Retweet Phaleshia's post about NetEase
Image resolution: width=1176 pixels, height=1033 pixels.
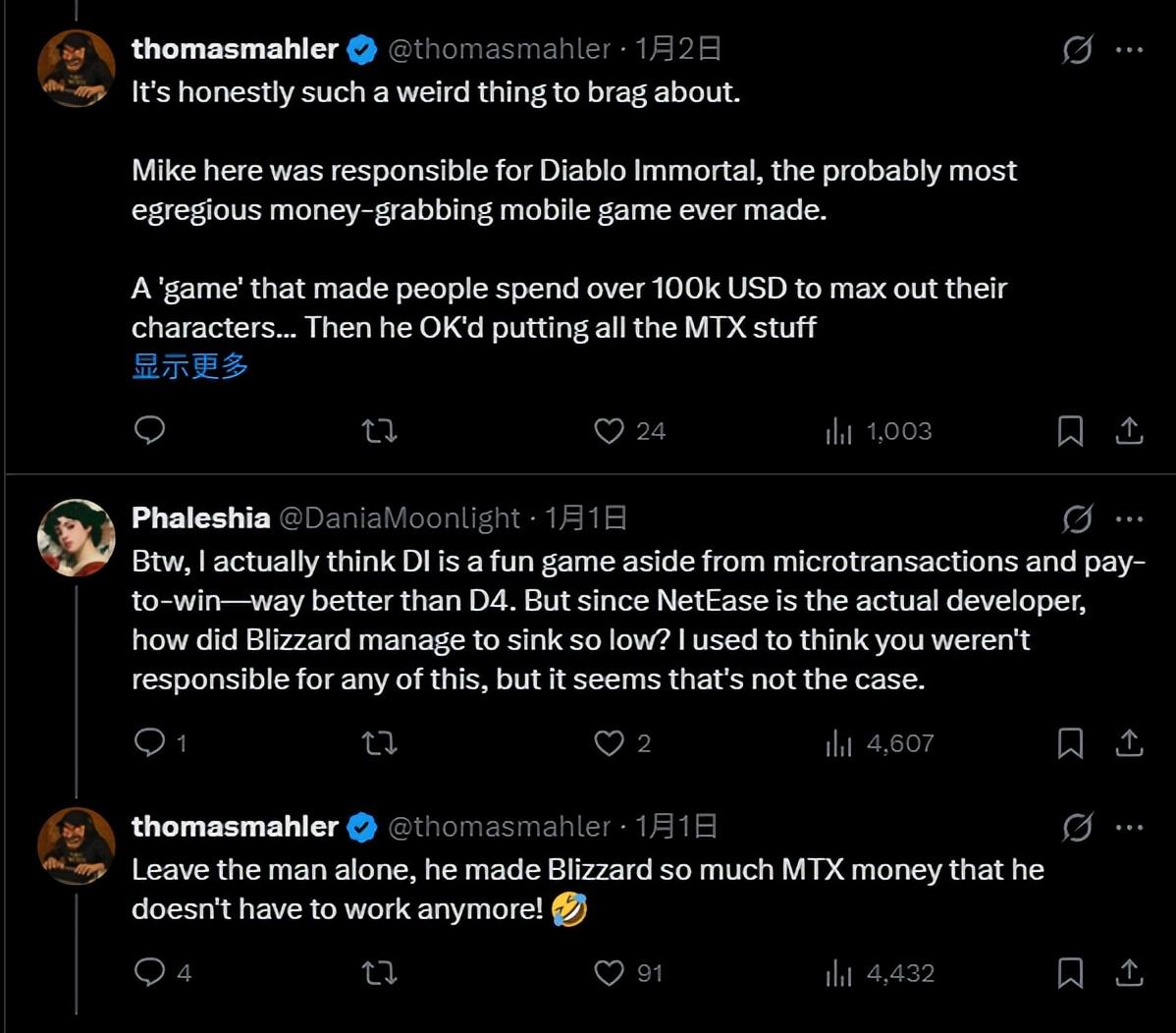click(379, 743)
